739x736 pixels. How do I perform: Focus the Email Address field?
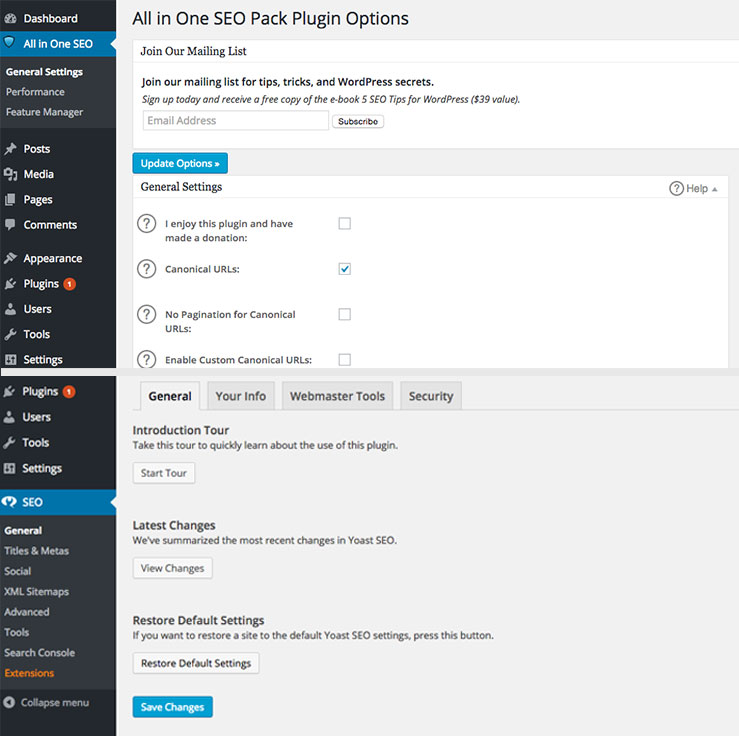tap(236, 121)
